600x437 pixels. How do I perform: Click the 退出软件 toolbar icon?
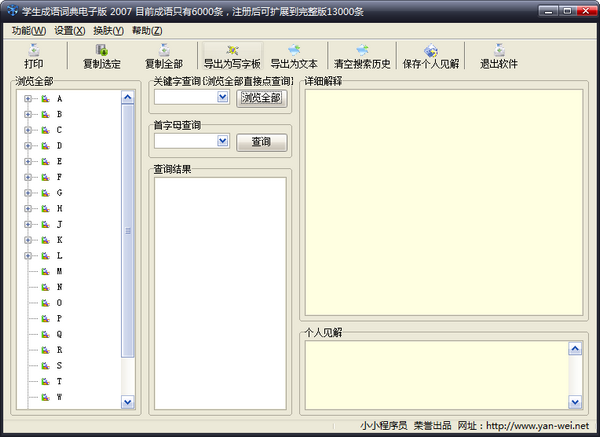point(498,50)
